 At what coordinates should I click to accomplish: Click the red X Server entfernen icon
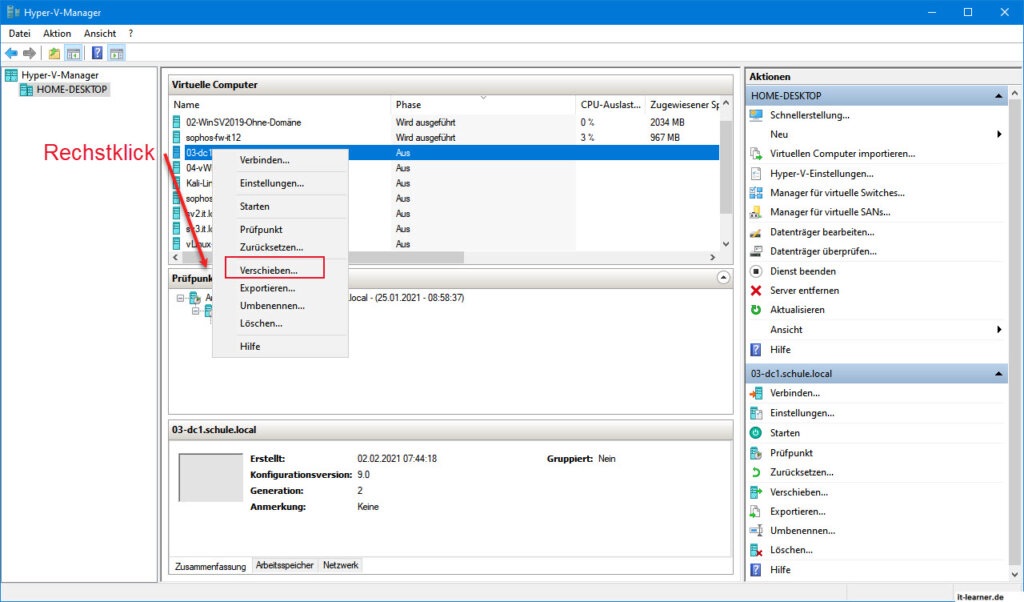(756, 291)
